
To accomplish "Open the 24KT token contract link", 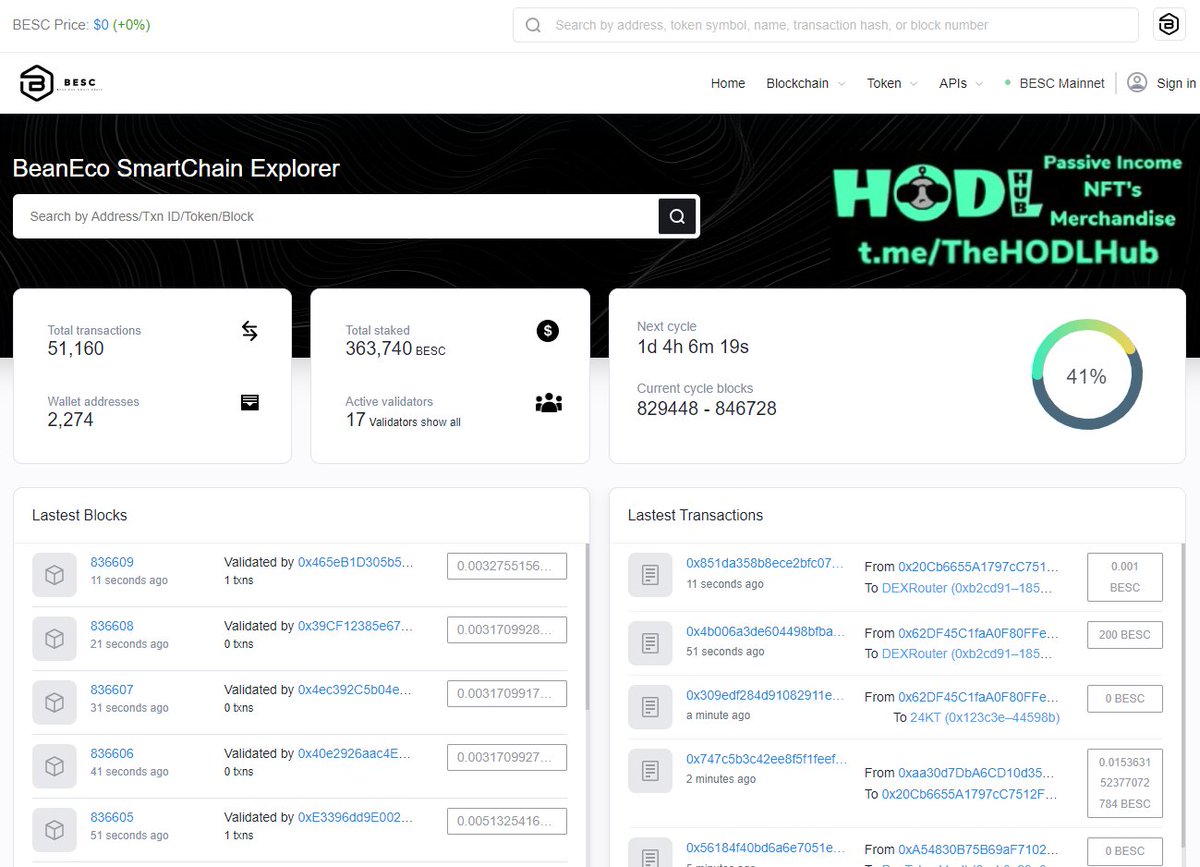I will 984,717.
